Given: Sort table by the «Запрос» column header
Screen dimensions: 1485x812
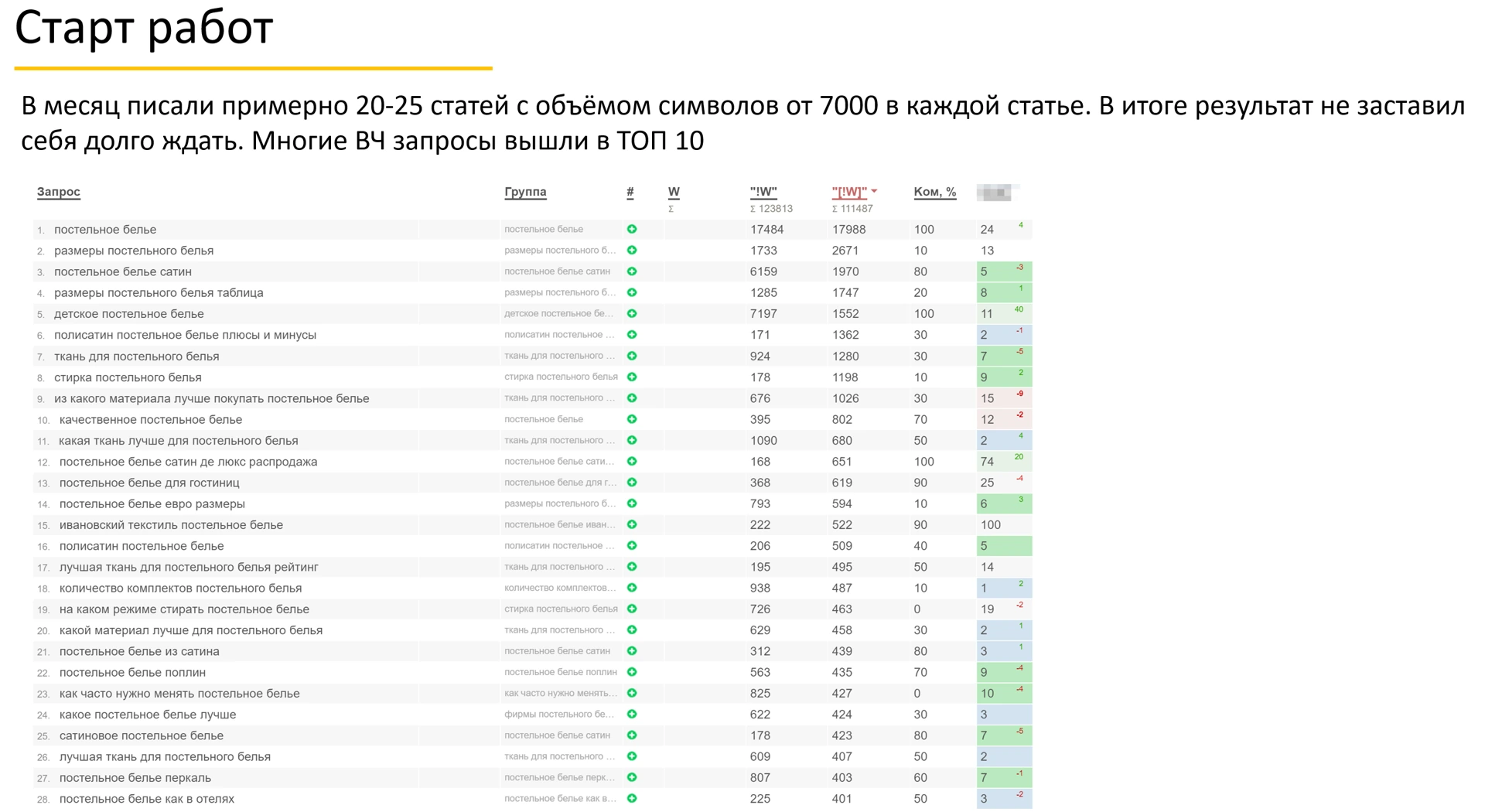Looking at the screenshot, I should [x=59, y=192].
